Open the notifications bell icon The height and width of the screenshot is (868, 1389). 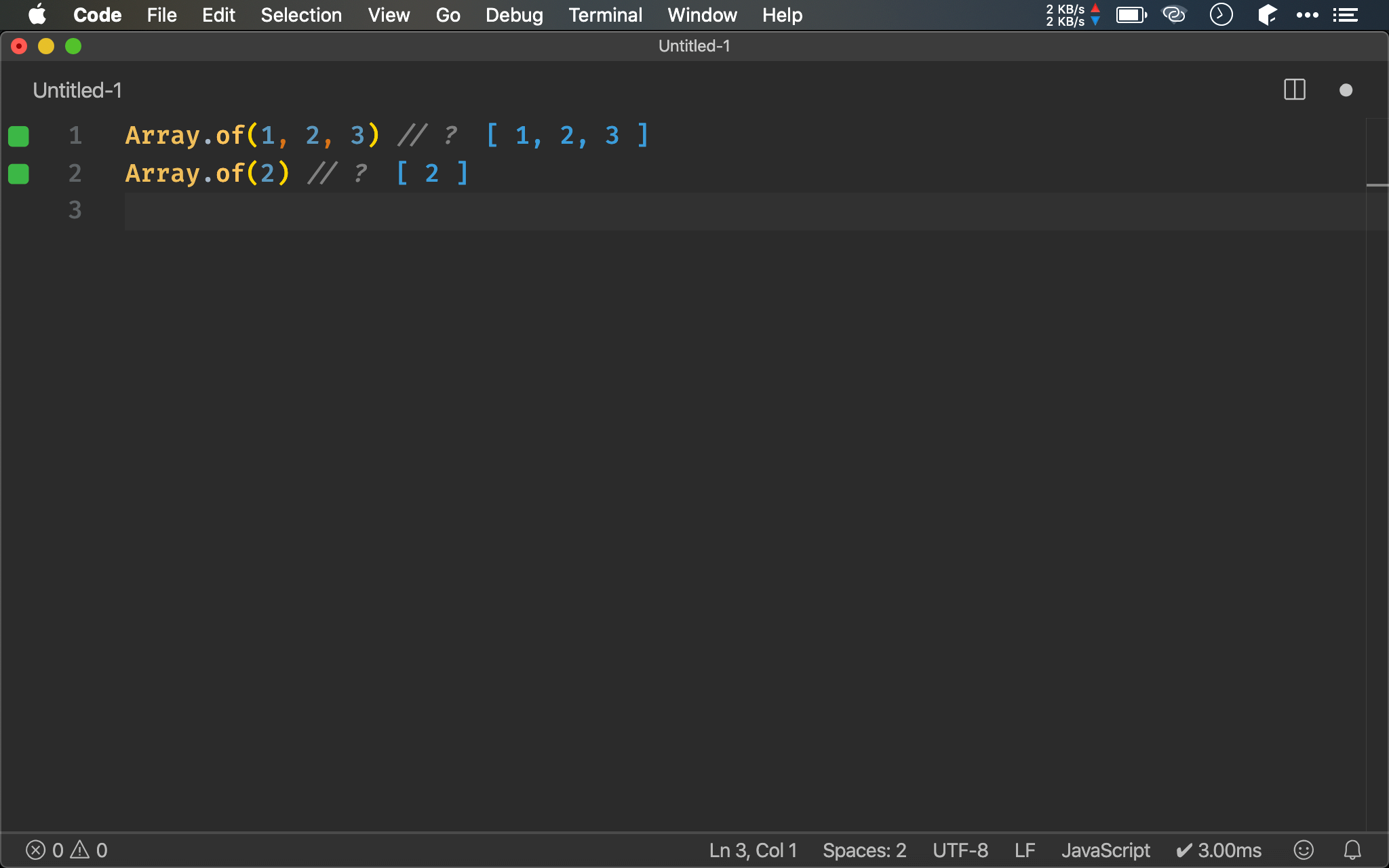[1352, 850]
